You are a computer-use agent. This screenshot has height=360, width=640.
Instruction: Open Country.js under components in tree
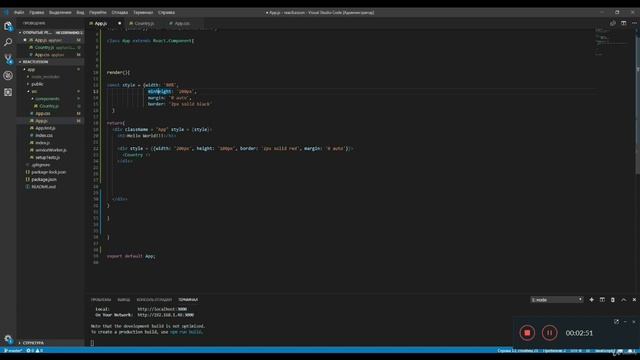pyautogui.click(x=50, y=106)
